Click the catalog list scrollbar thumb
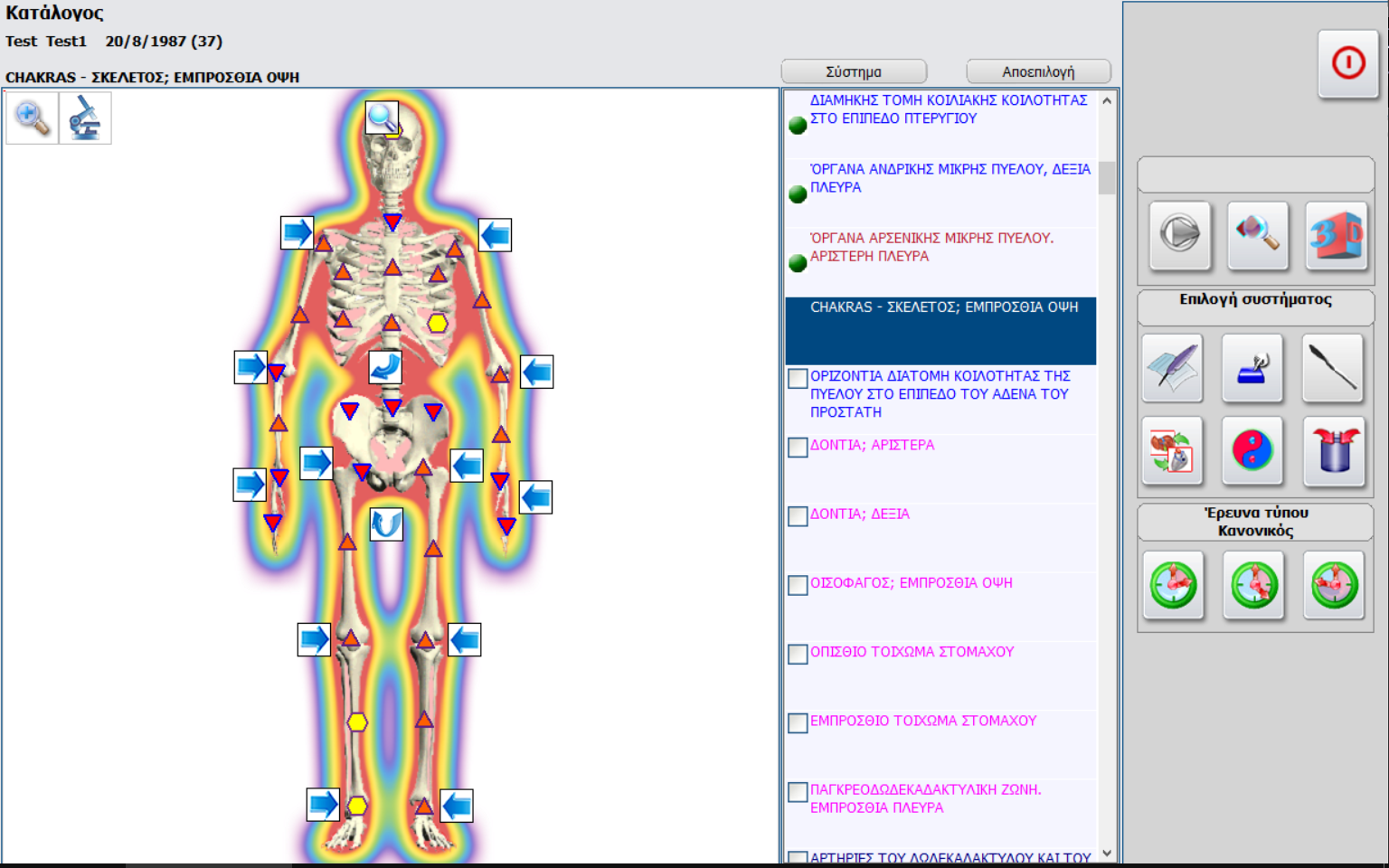Screen dimensions: 1389x868 (x=1107, y=177)
